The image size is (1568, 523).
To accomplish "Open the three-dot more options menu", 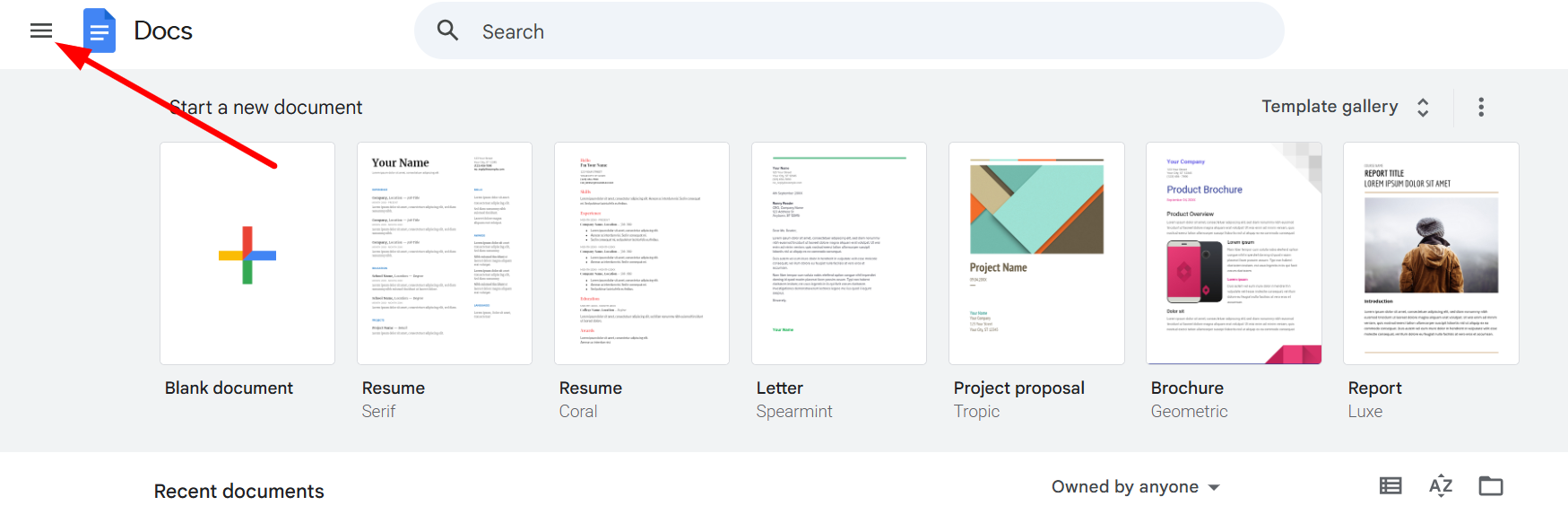I will (1480, 107).
